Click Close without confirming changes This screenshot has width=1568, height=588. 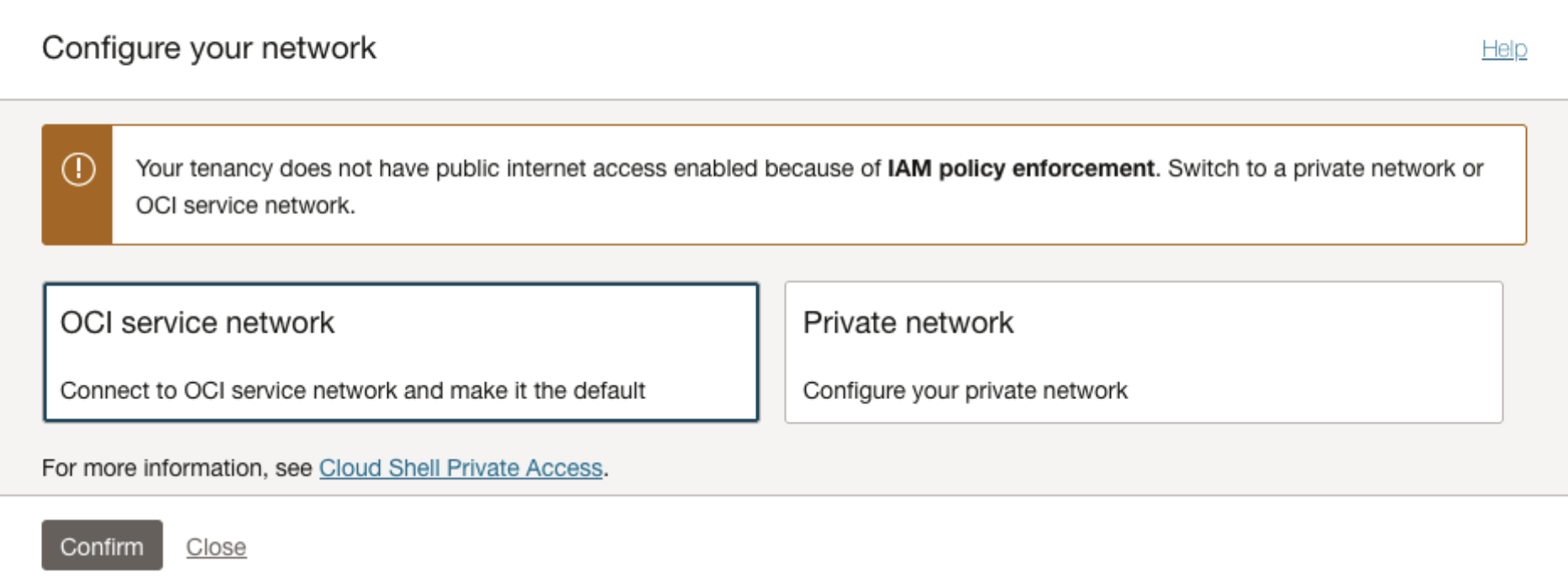click(216, 546)
